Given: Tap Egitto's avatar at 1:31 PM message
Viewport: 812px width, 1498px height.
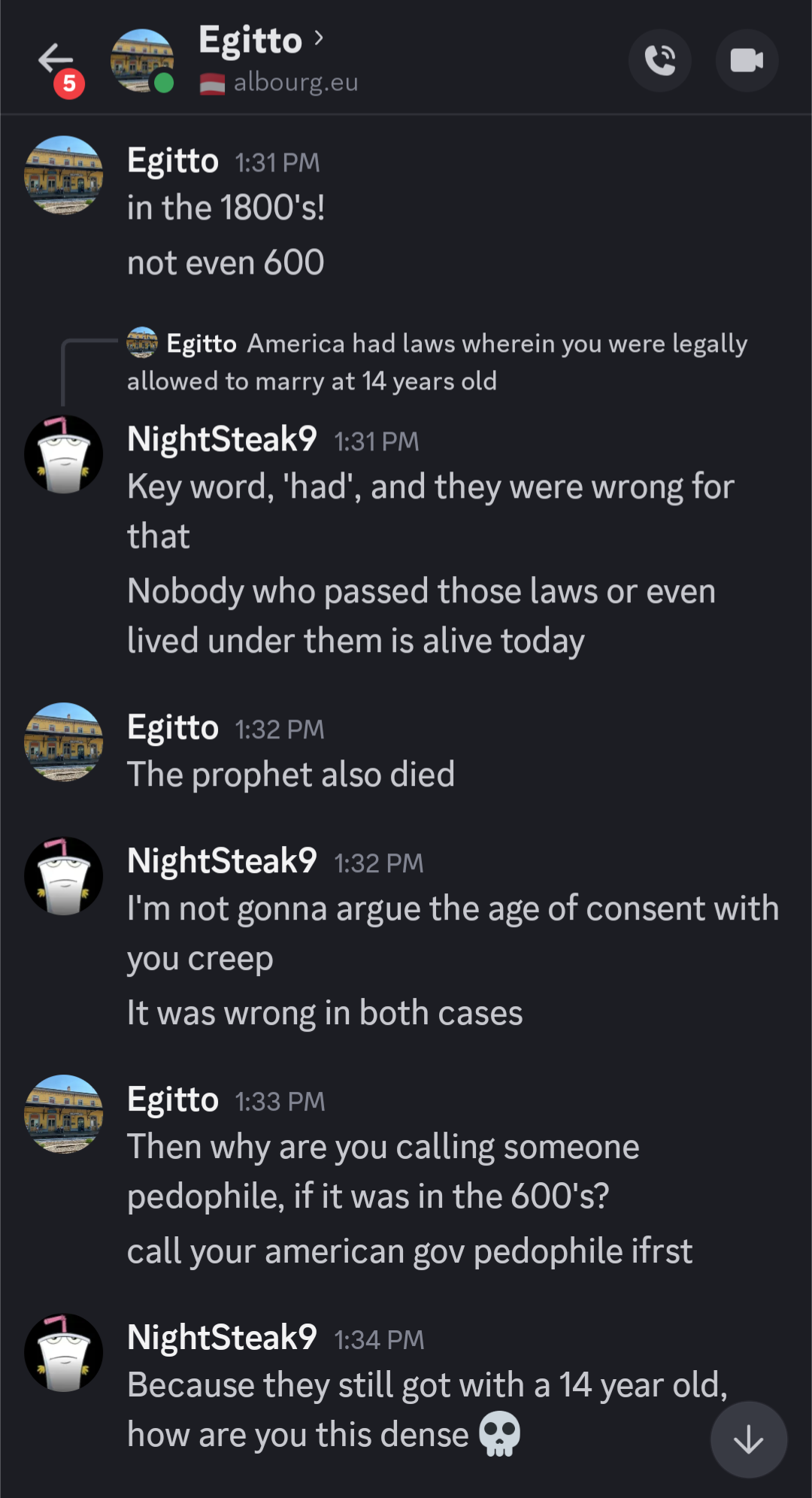Looking at the screenshot, I should [64, 174].
